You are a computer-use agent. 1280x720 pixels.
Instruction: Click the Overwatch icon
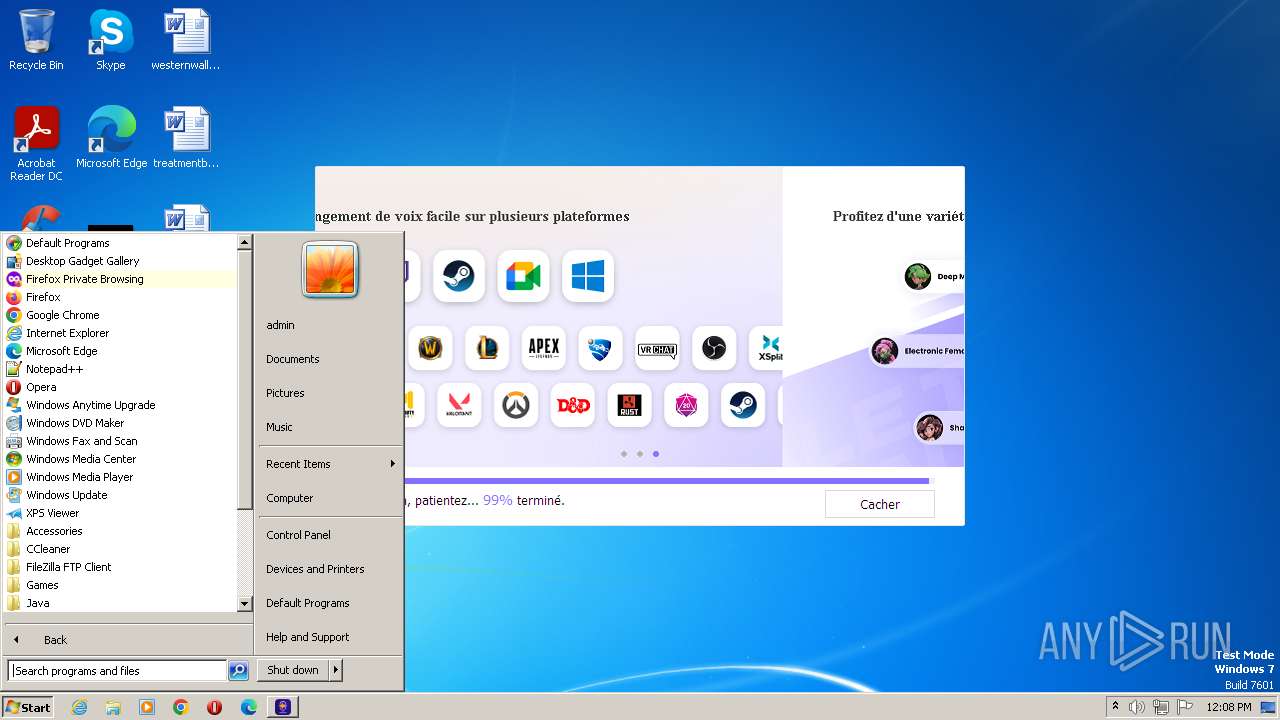[516, 405]
